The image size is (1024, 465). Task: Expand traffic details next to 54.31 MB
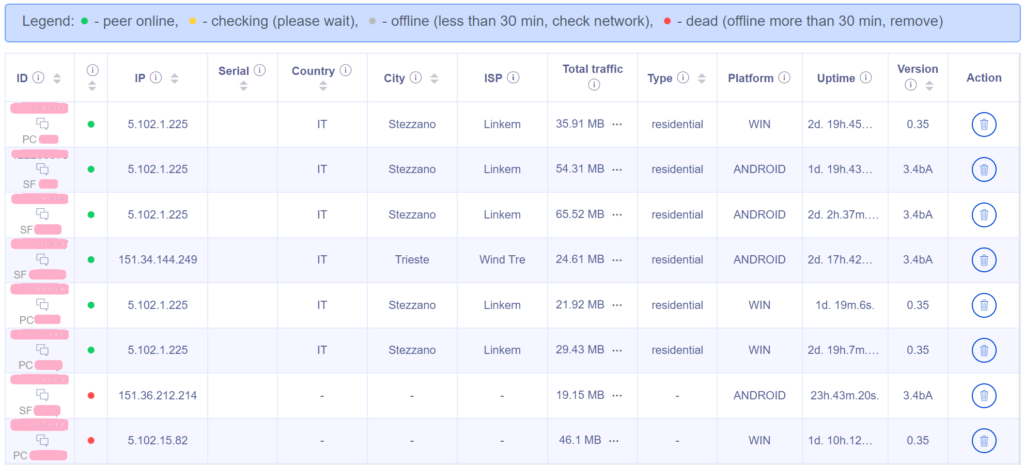[x=617, y=169]
